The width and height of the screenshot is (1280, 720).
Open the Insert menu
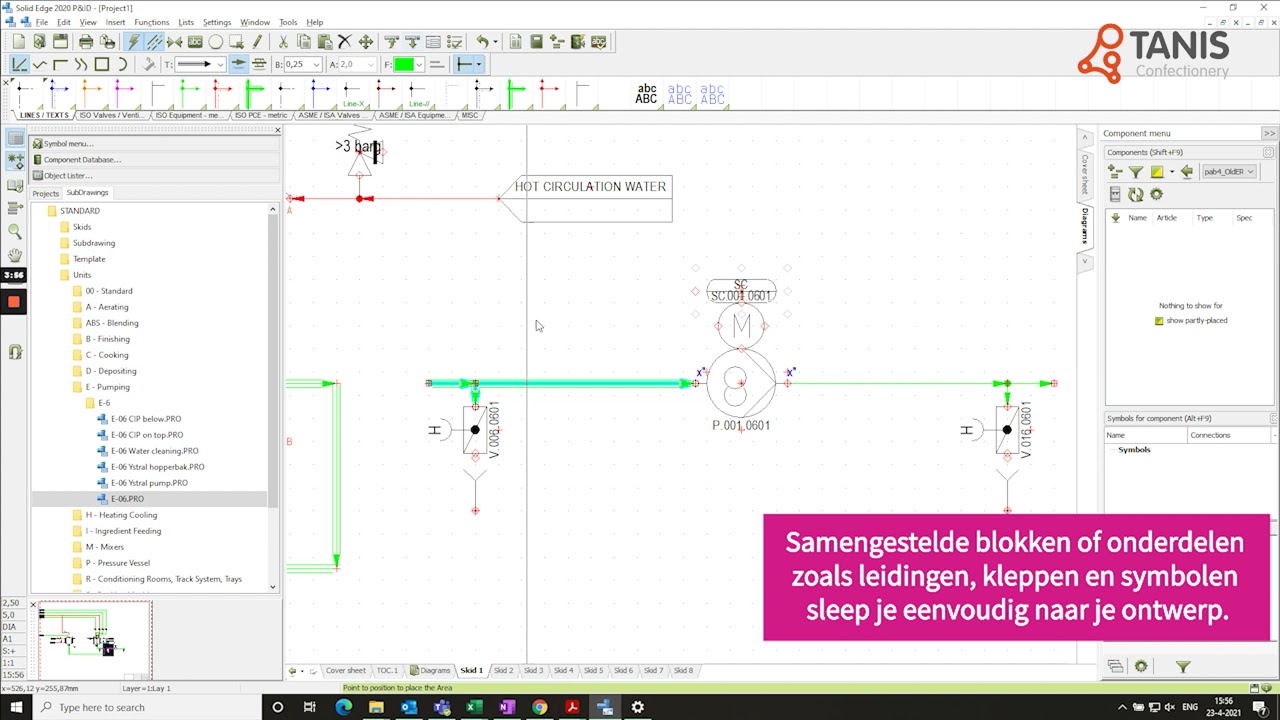115,22
